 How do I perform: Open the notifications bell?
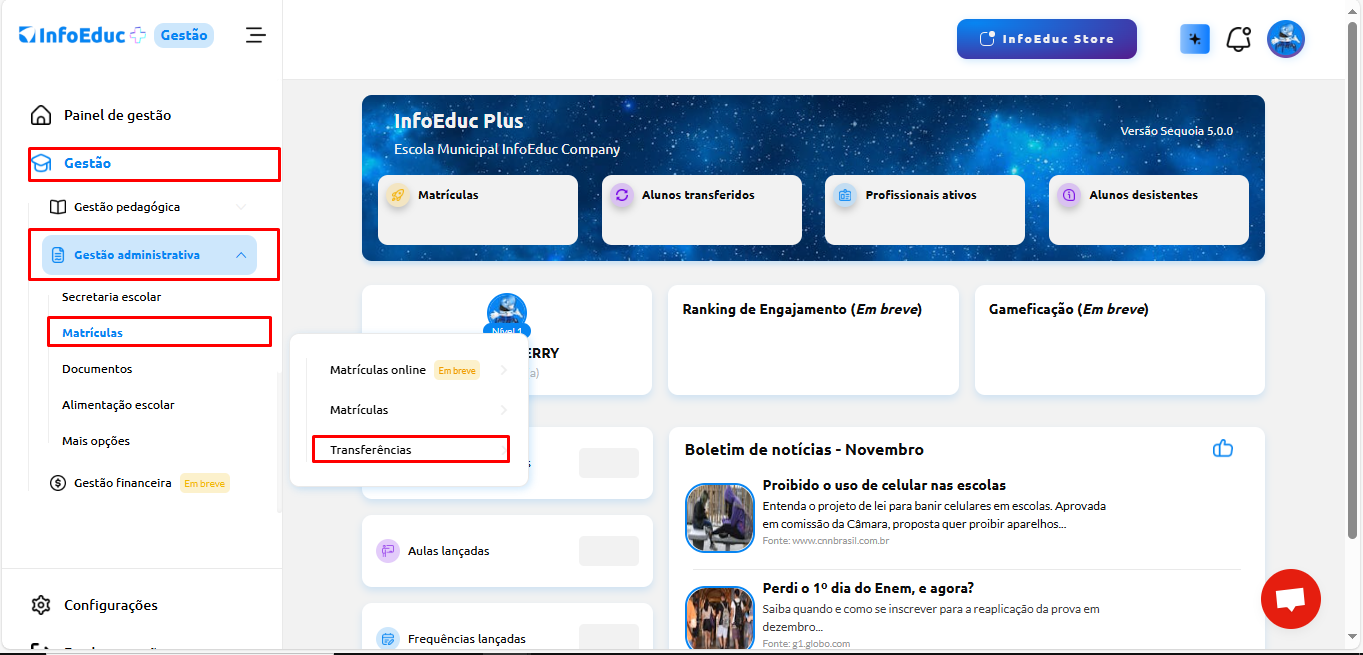(1239, 39)
